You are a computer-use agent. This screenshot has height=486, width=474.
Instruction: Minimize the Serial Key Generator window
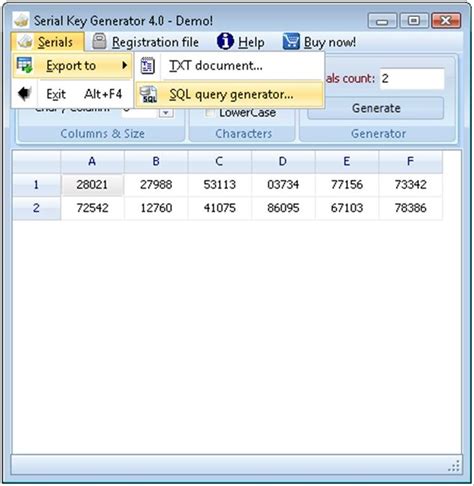(x=382, y=21)
